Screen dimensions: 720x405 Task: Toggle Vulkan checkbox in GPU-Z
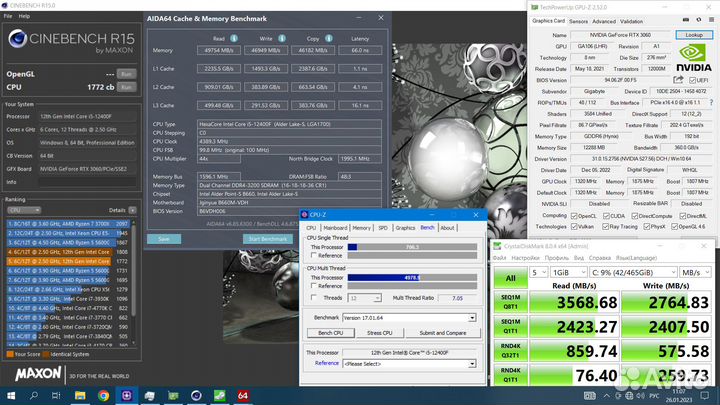tap(574, 226)
